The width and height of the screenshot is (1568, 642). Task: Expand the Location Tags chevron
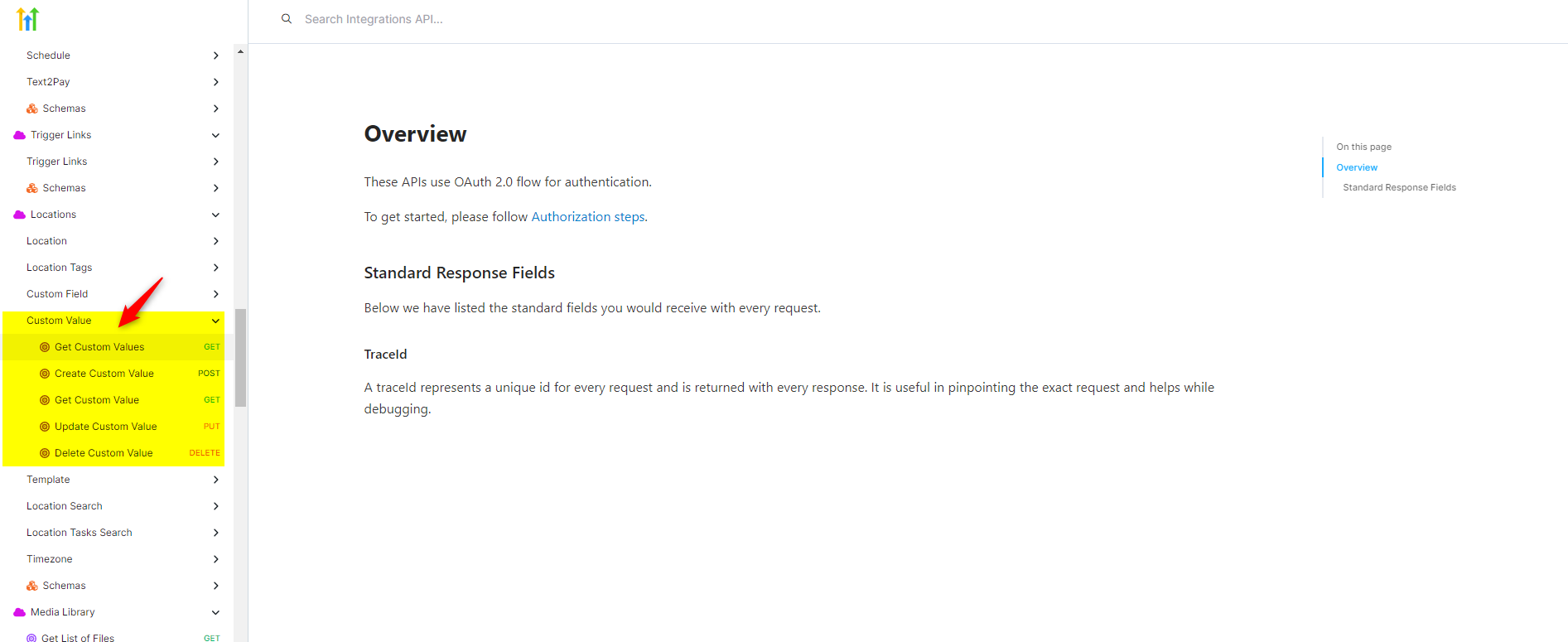tap(215, 268)
